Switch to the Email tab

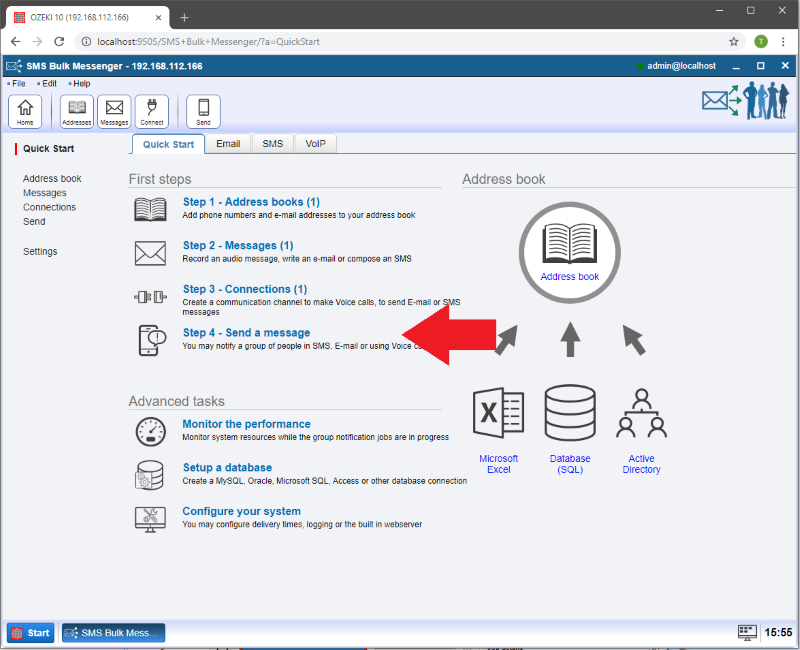point(228,144)
